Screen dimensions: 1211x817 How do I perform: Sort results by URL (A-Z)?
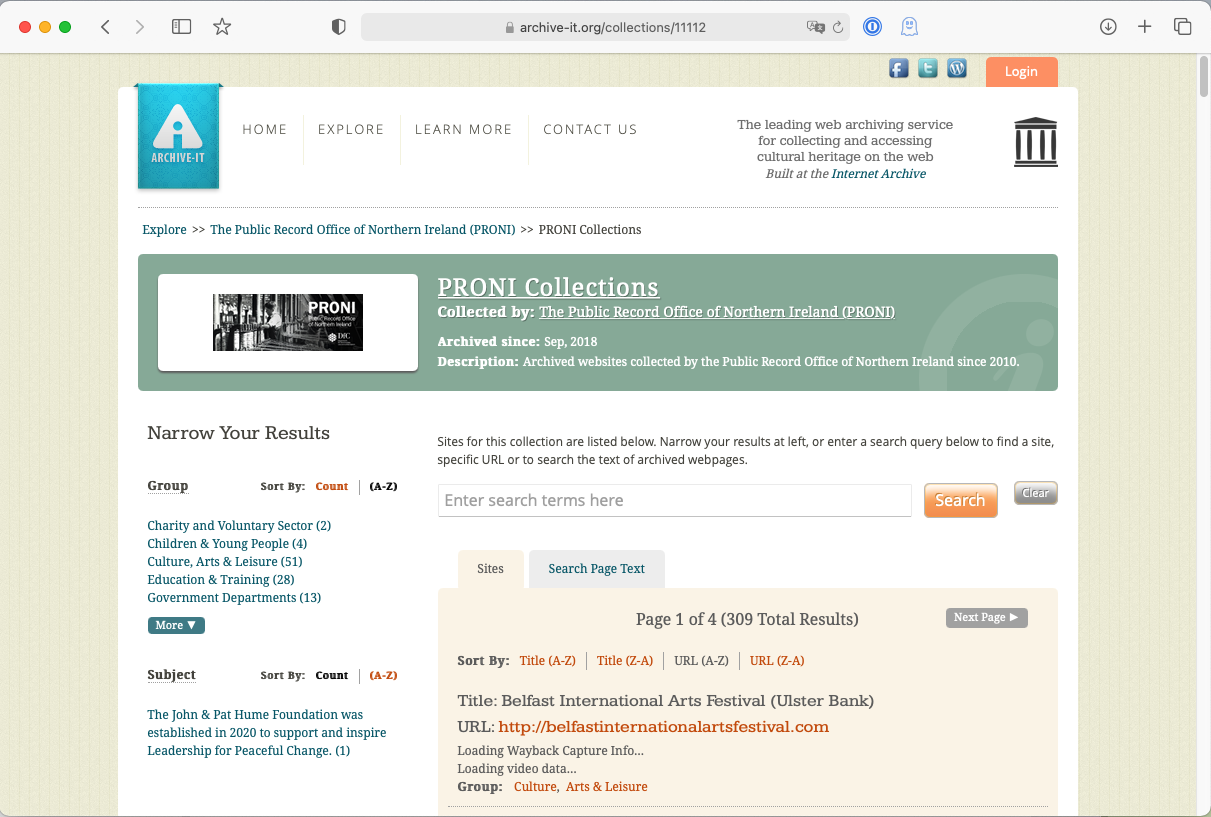click(x=701, y=661)
